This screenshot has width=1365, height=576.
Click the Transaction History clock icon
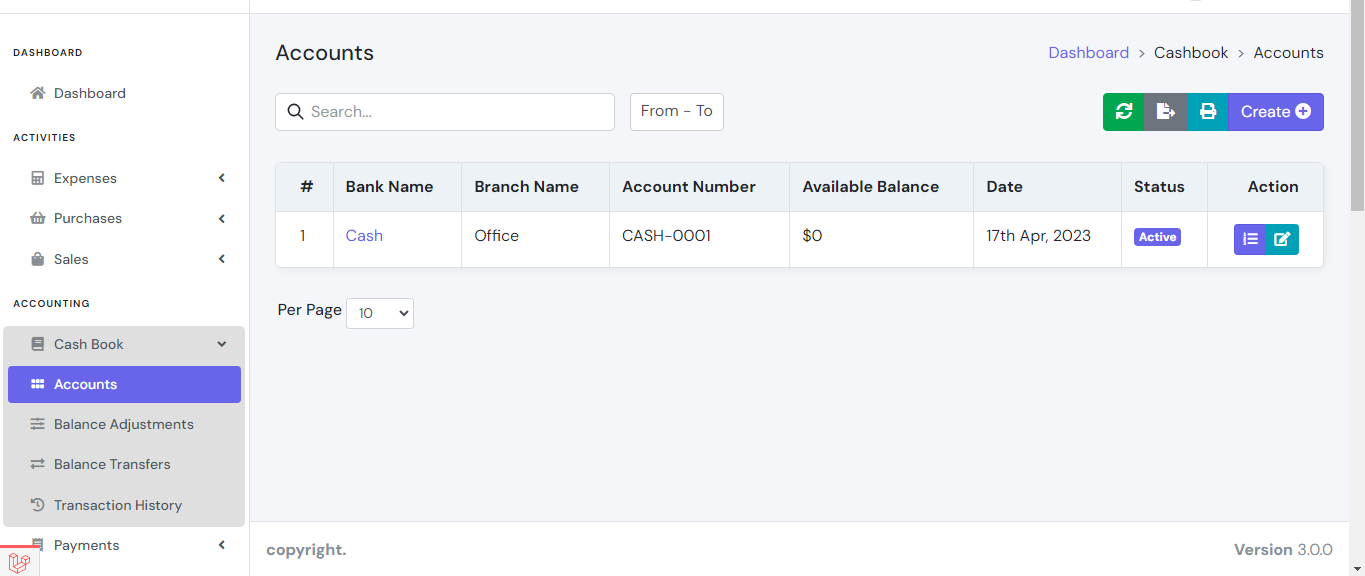point(38,504)
